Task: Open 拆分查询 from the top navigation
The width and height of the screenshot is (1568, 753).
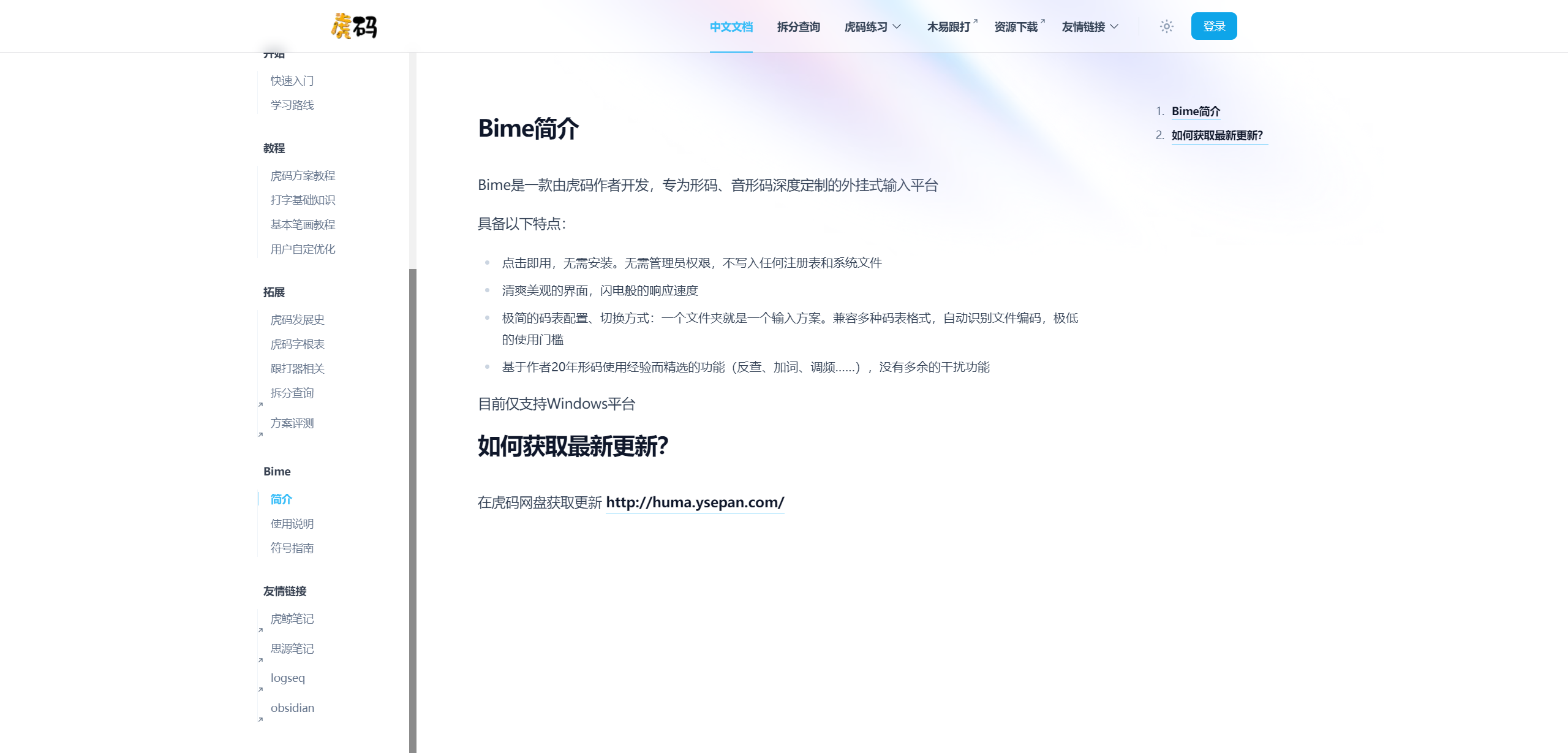Action: (x=798, y=26)
